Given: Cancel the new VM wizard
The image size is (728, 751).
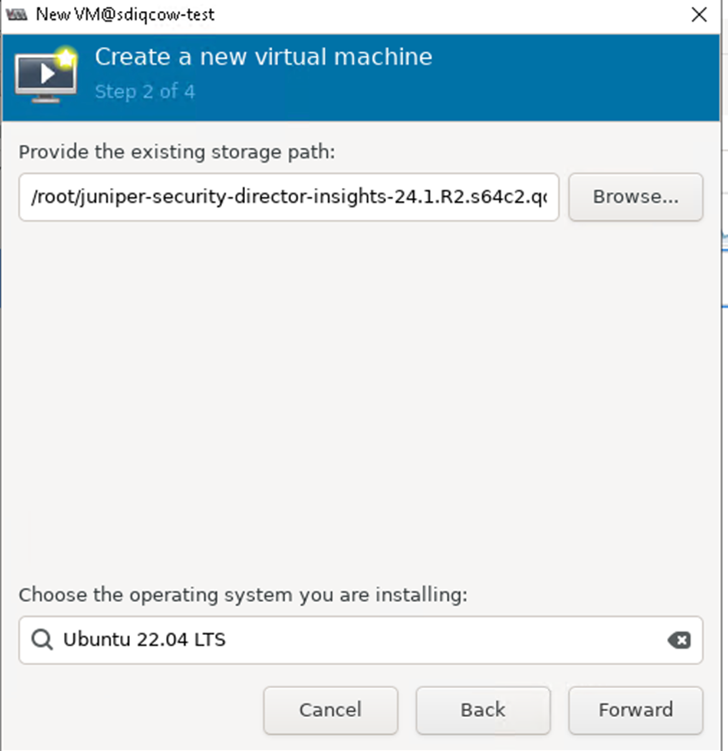Looking at the screenshot, I should [x=330, y=710].
